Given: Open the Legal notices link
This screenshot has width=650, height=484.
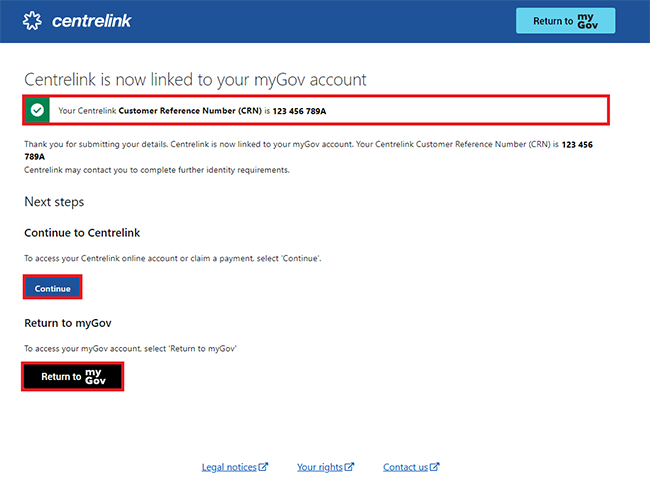Looking at the screenshot, I should point(229,467).
